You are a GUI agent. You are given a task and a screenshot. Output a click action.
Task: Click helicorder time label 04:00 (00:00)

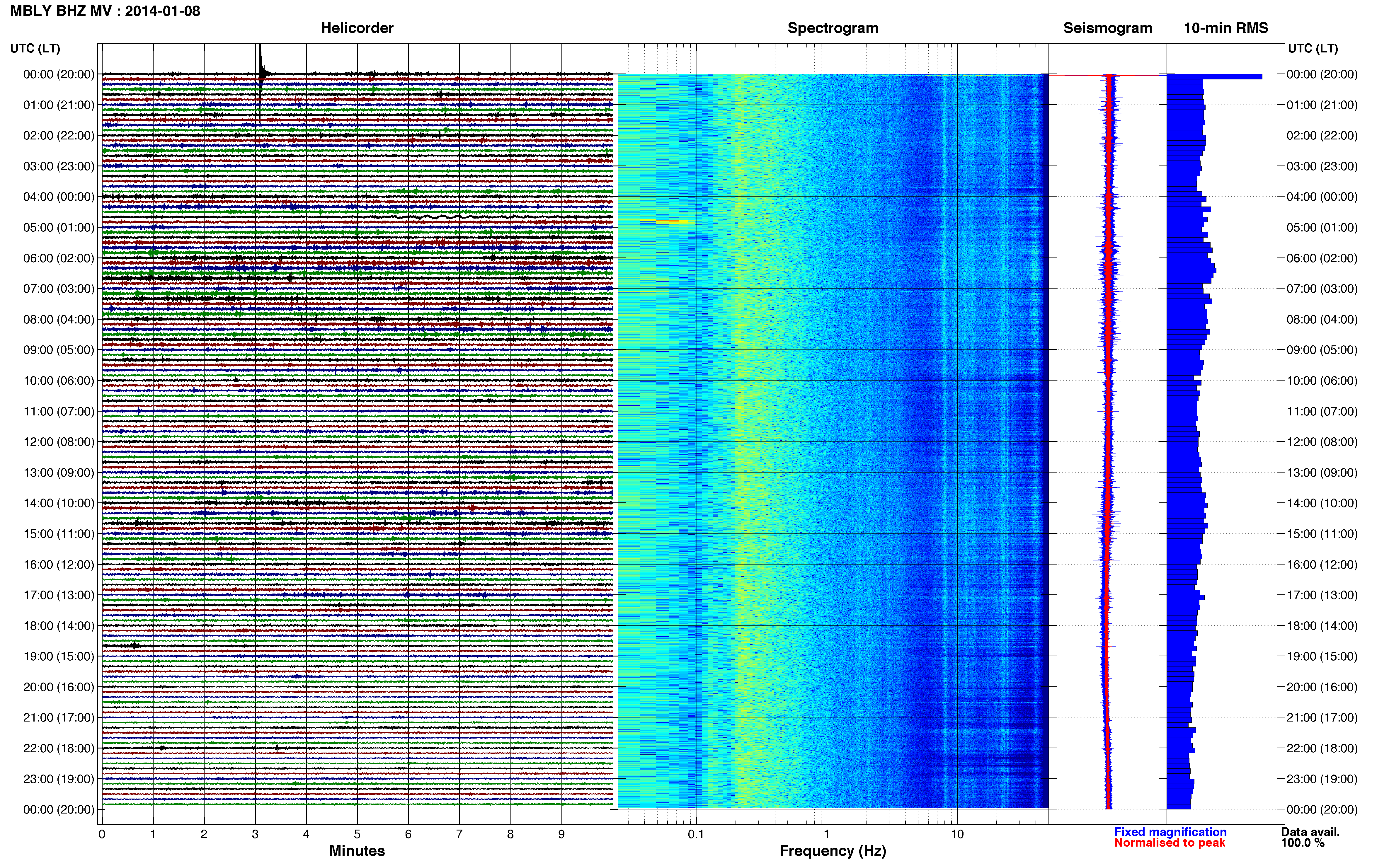59,197
